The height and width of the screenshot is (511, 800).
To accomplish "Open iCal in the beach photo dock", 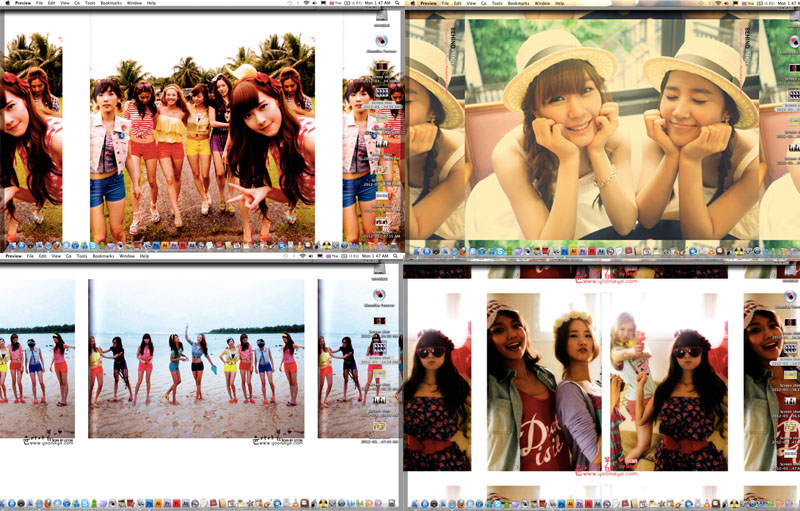I will (232, 503).
